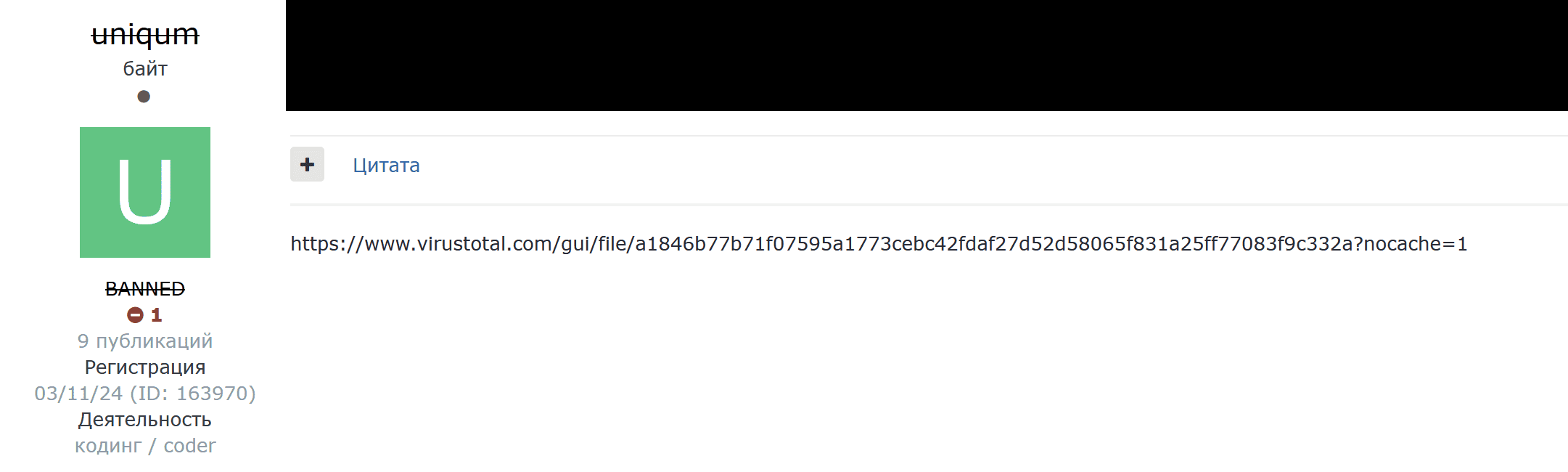Open the green U avatar
The image size is (1568, 472).
click(x=145, y=192)
